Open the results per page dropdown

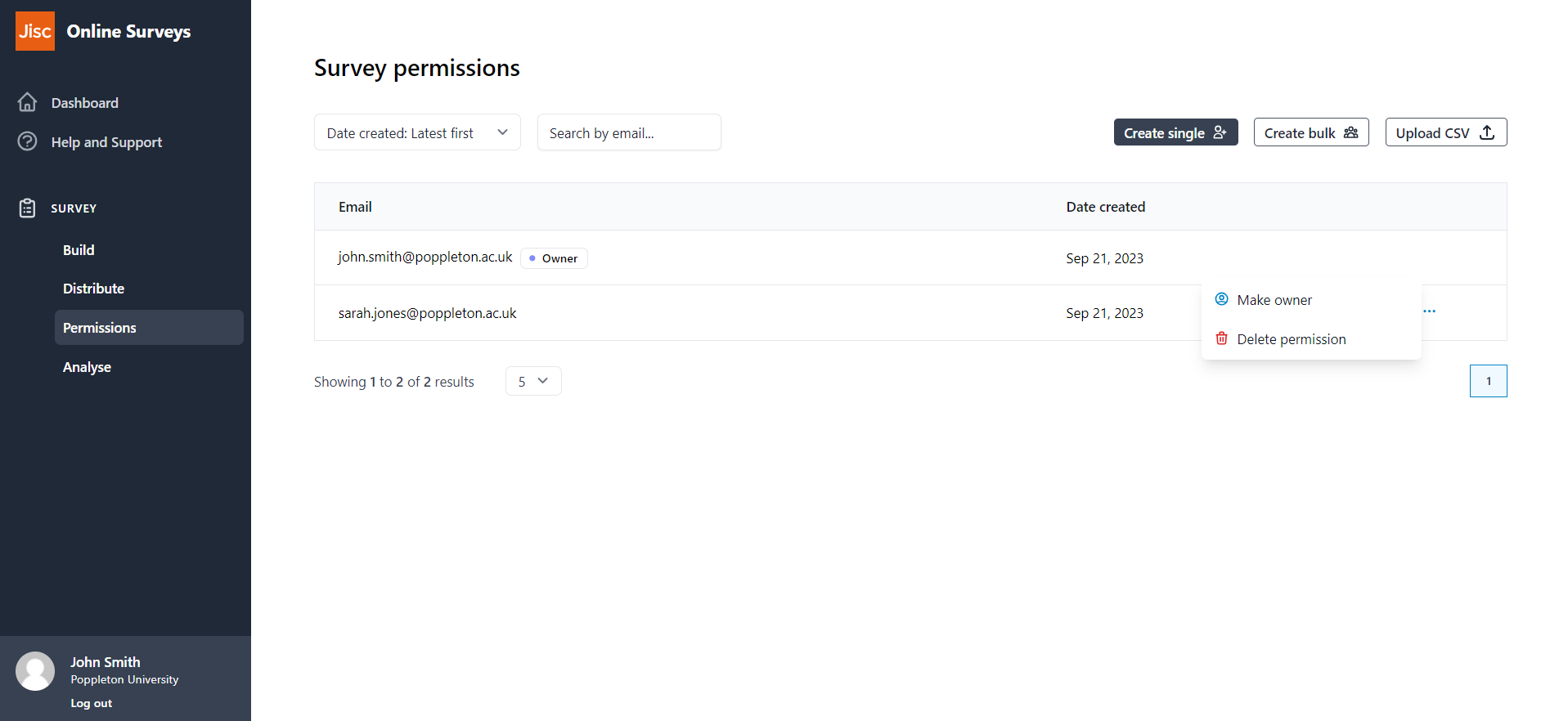click(x=533, y=381)
